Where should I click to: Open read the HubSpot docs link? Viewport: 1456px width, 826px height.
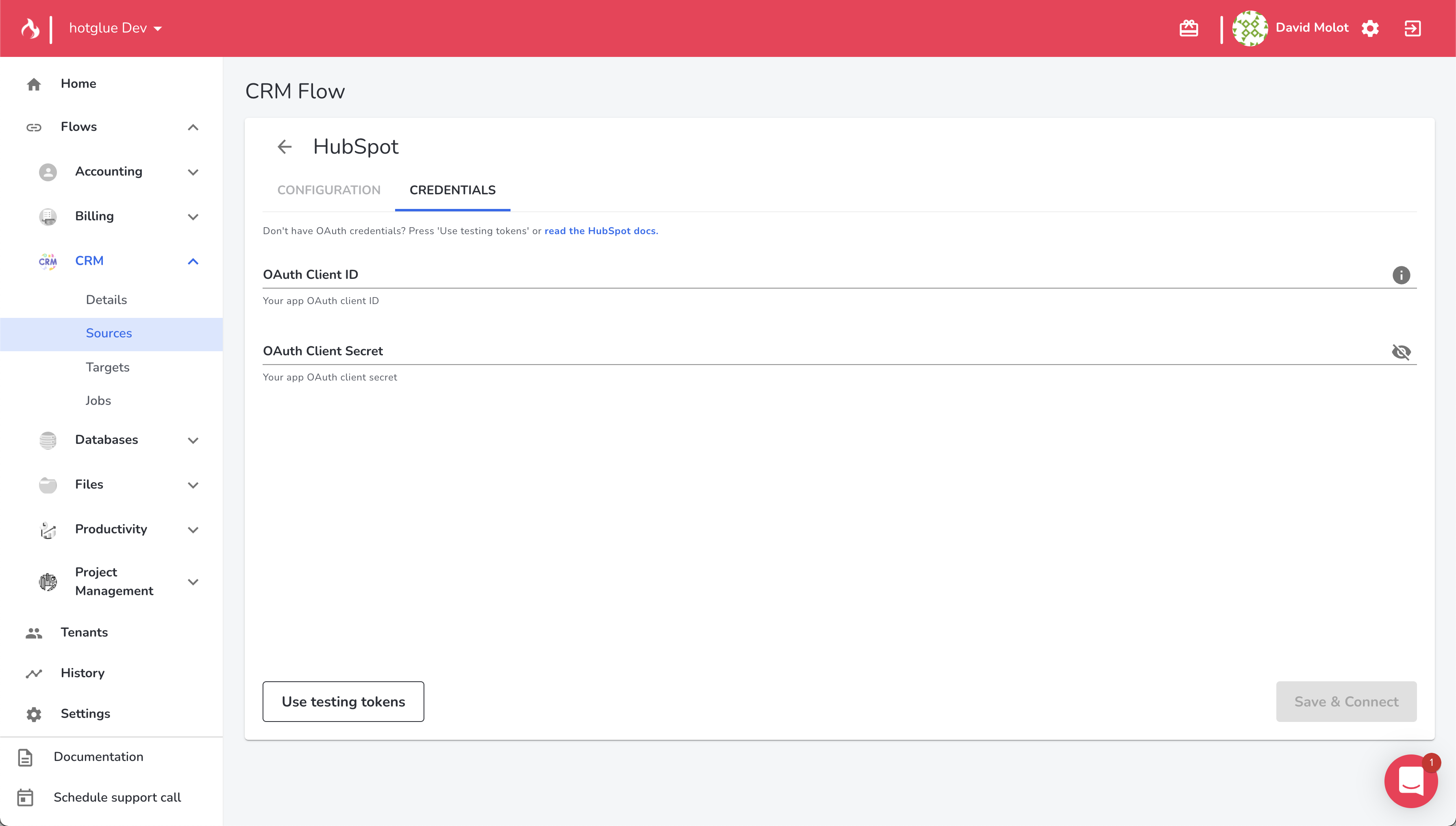[601, 231]
